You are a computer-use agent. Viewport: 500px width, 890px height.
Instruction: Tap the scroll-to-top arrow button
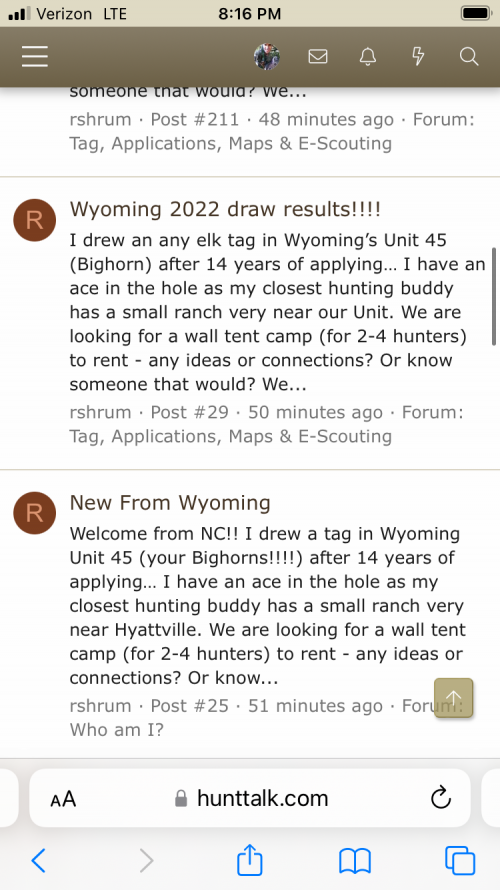(x=453, y=698)
